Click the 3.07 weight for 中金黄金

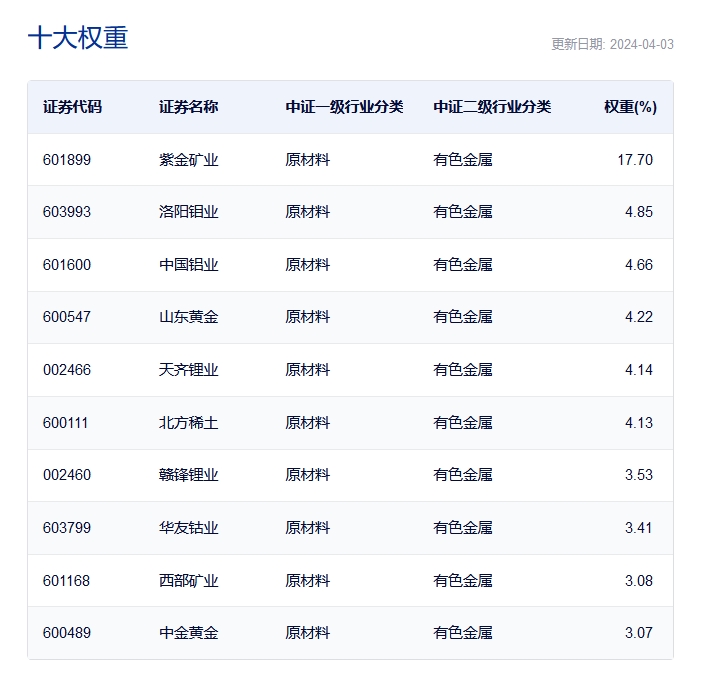(638, 633)
